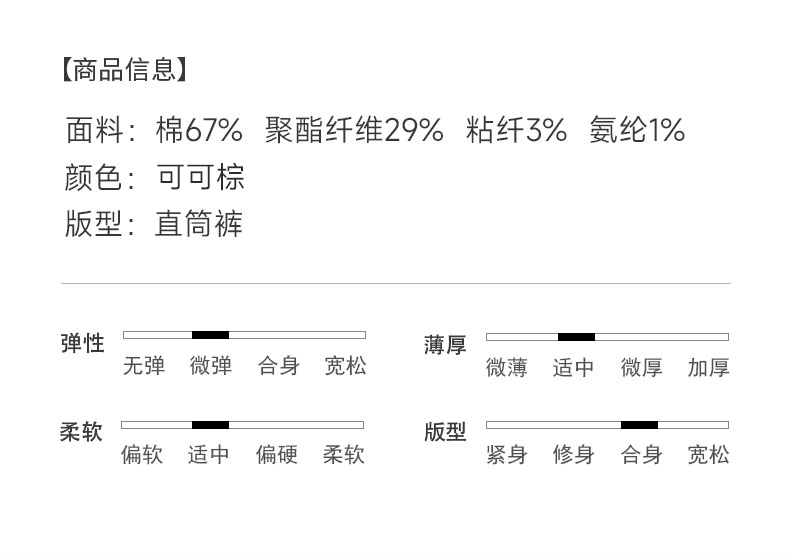Select 微薄 under the 薄厚 scale
Image resolution: width=790 pixels, height=559 pixels.
point(506,368)
